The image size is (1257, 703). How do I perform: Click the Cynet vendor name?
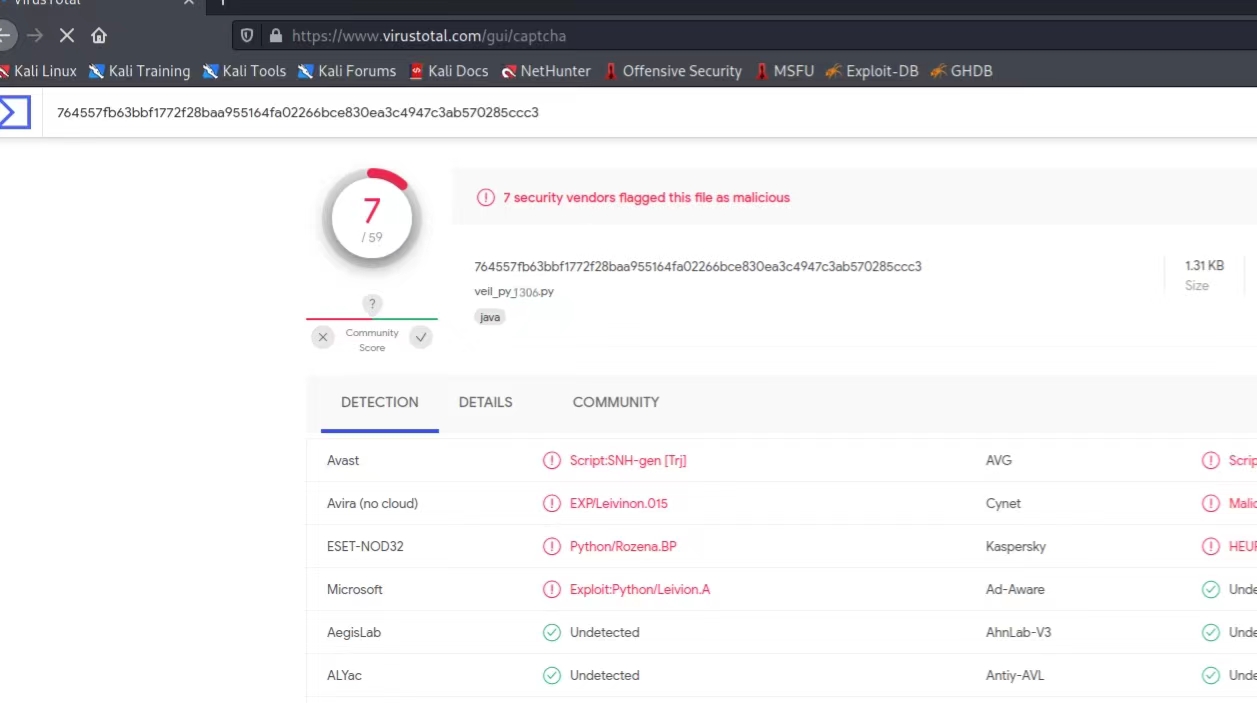(x=1003, y=503)
